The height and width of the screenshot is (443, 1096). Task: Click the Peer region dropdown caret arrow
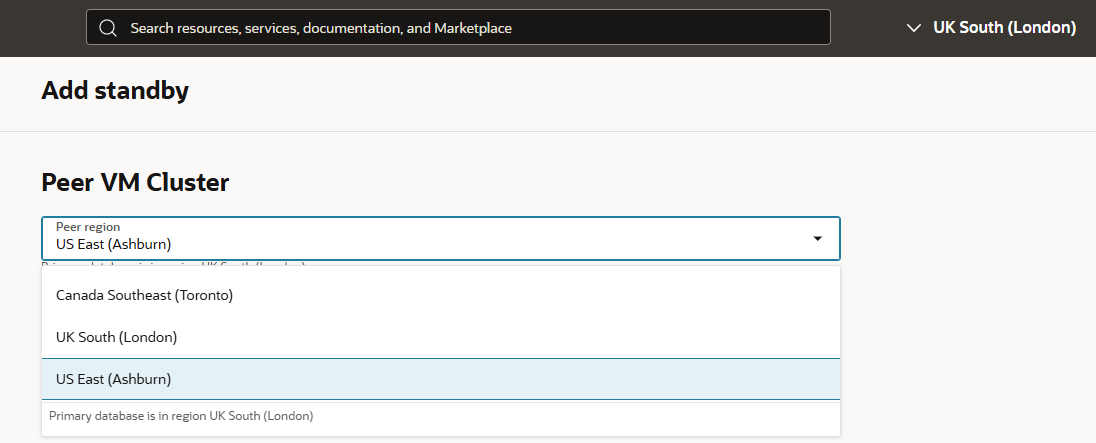[817, 239]
